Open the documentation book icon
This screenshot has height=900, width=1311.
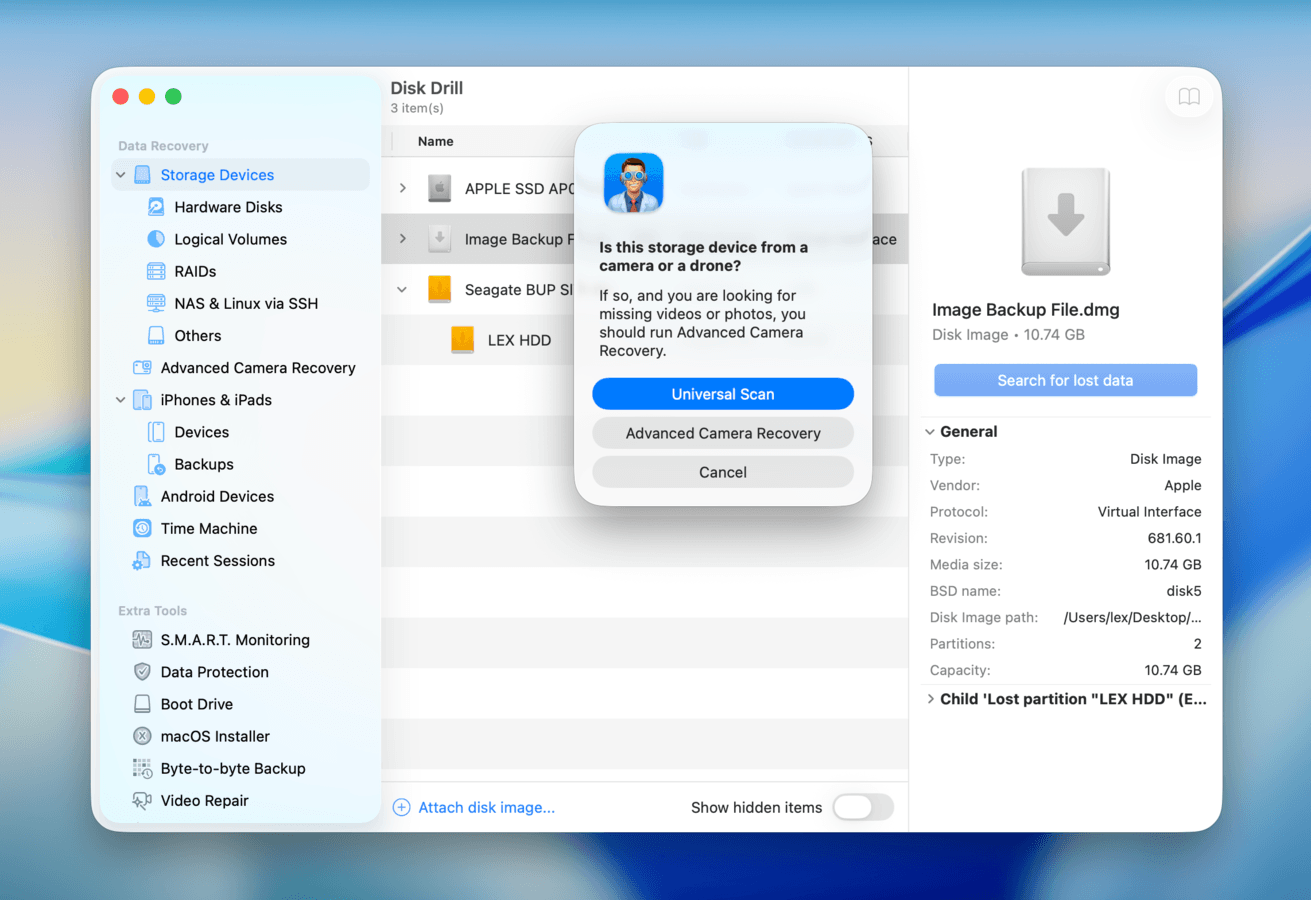click(1189, 96)
